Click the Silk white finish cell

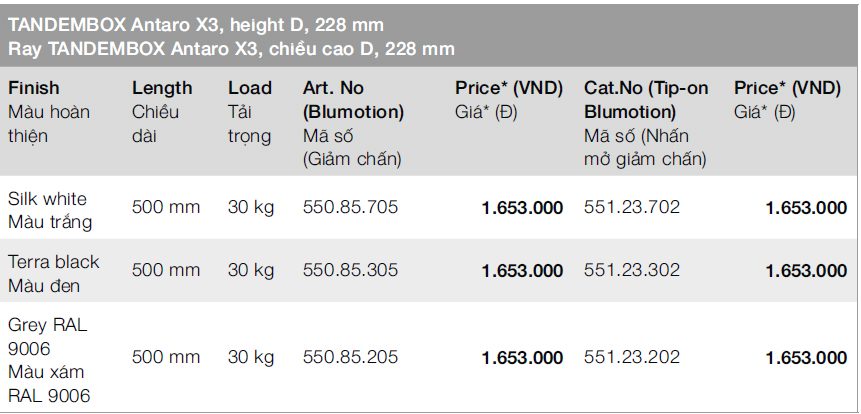48,209
